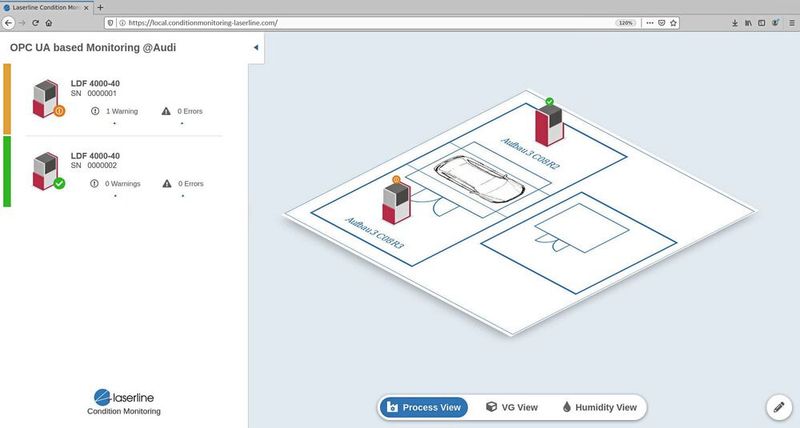Collapse the left sidebar panel arrow
Screen dimensions: 800x428
255,47
